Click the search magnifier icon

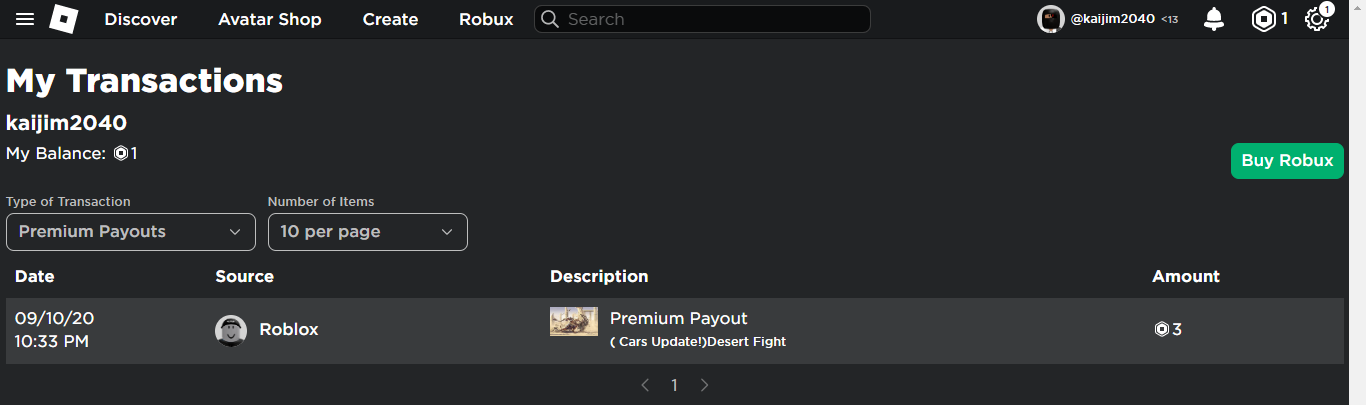pos(549,19)
